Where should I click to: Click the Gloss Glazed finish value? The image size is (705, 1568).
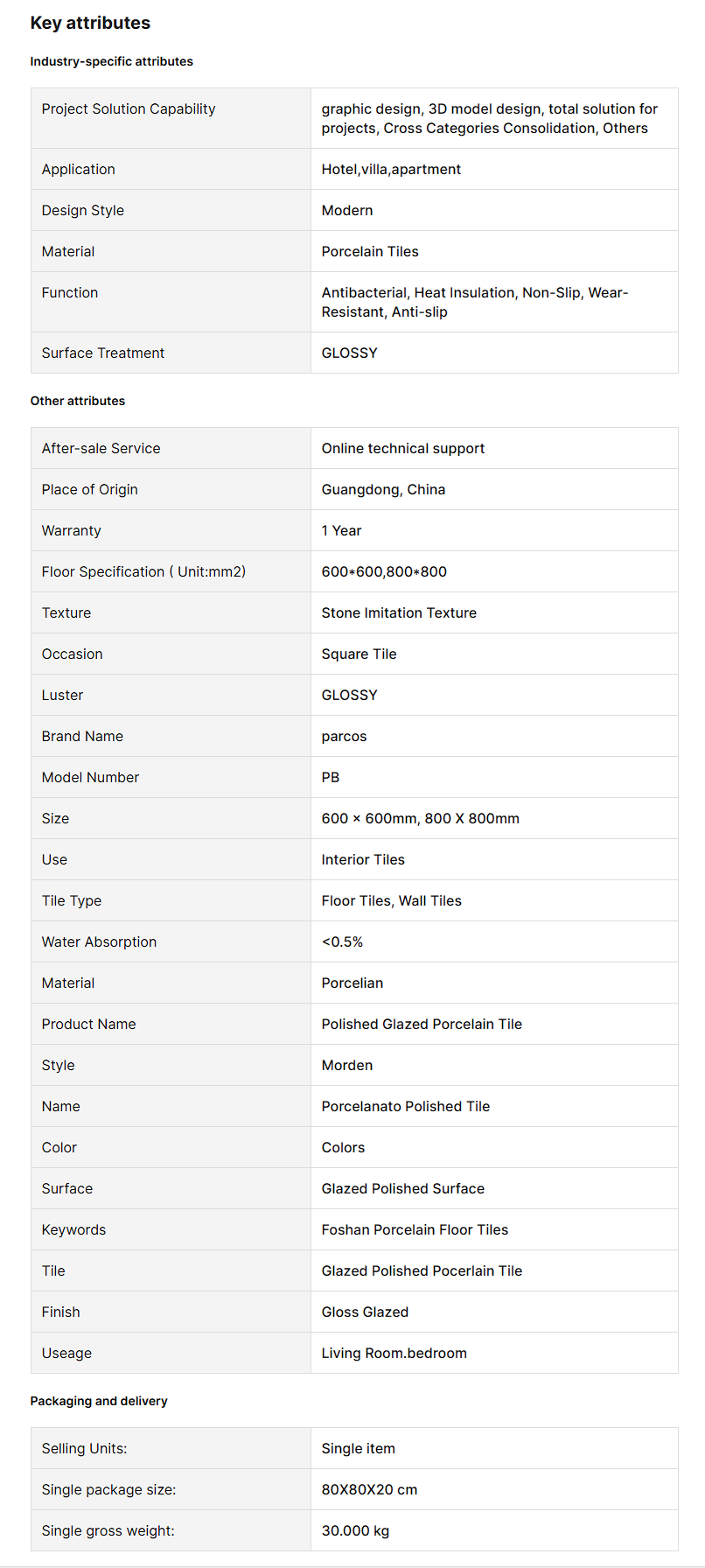(x=365, y=1312)
